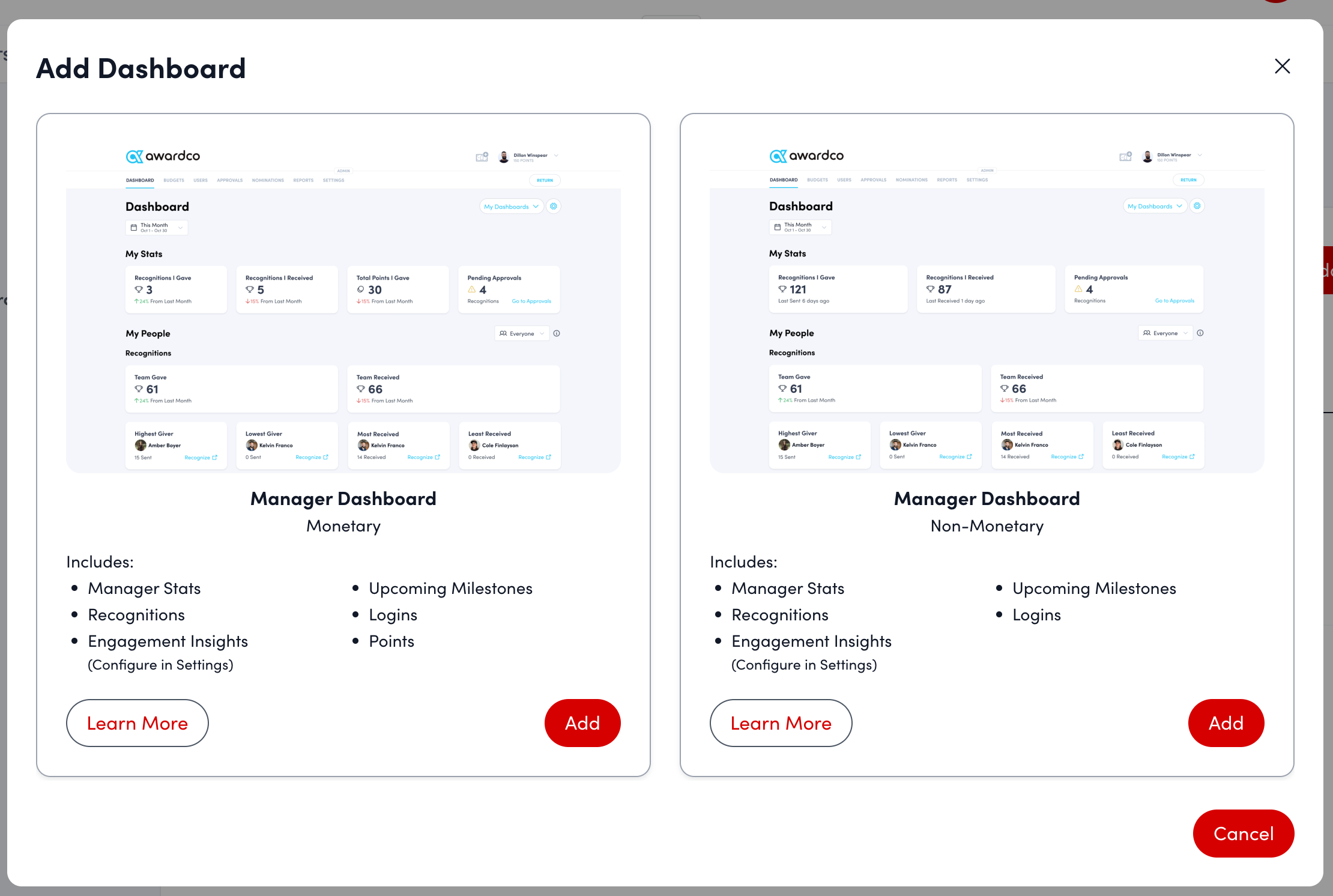The image size is (1333, 896).
Task: Click the Awardco logo in Monetary preview
Action: pos(163,156)
